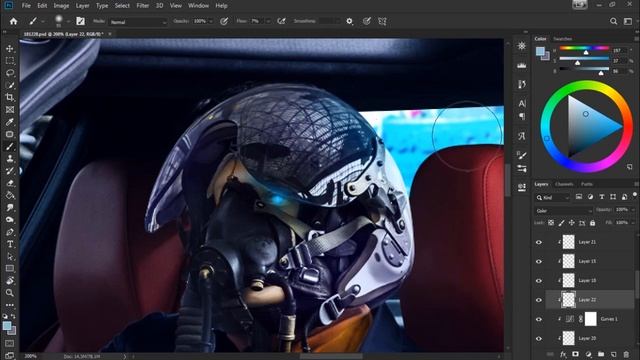Select the Layer 21 row
The image size is (640, 360).
(590, 242)
